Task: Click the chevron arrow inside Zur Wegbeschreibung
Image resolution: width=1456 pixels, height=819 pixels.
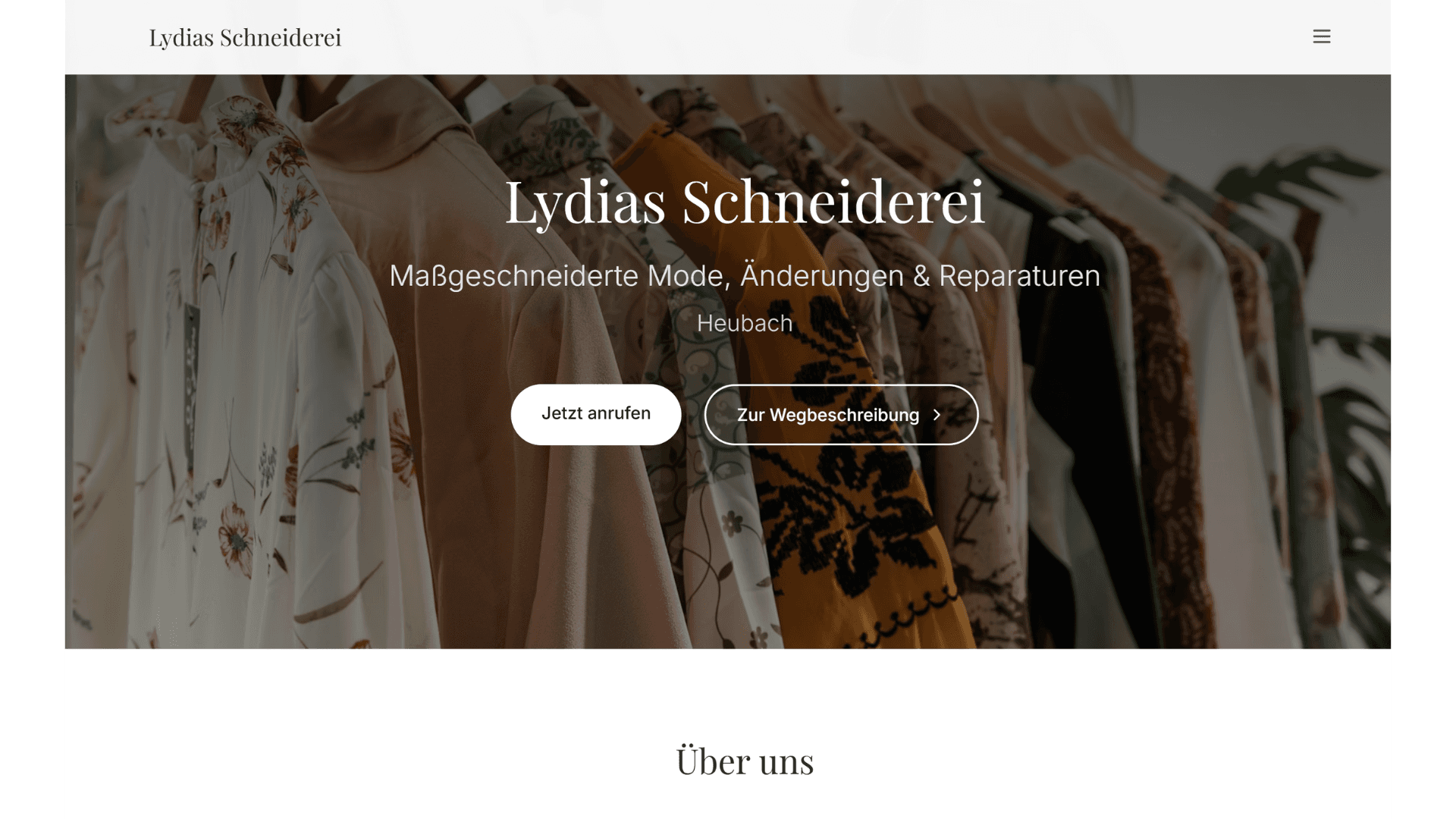Action: pos(937,415)
